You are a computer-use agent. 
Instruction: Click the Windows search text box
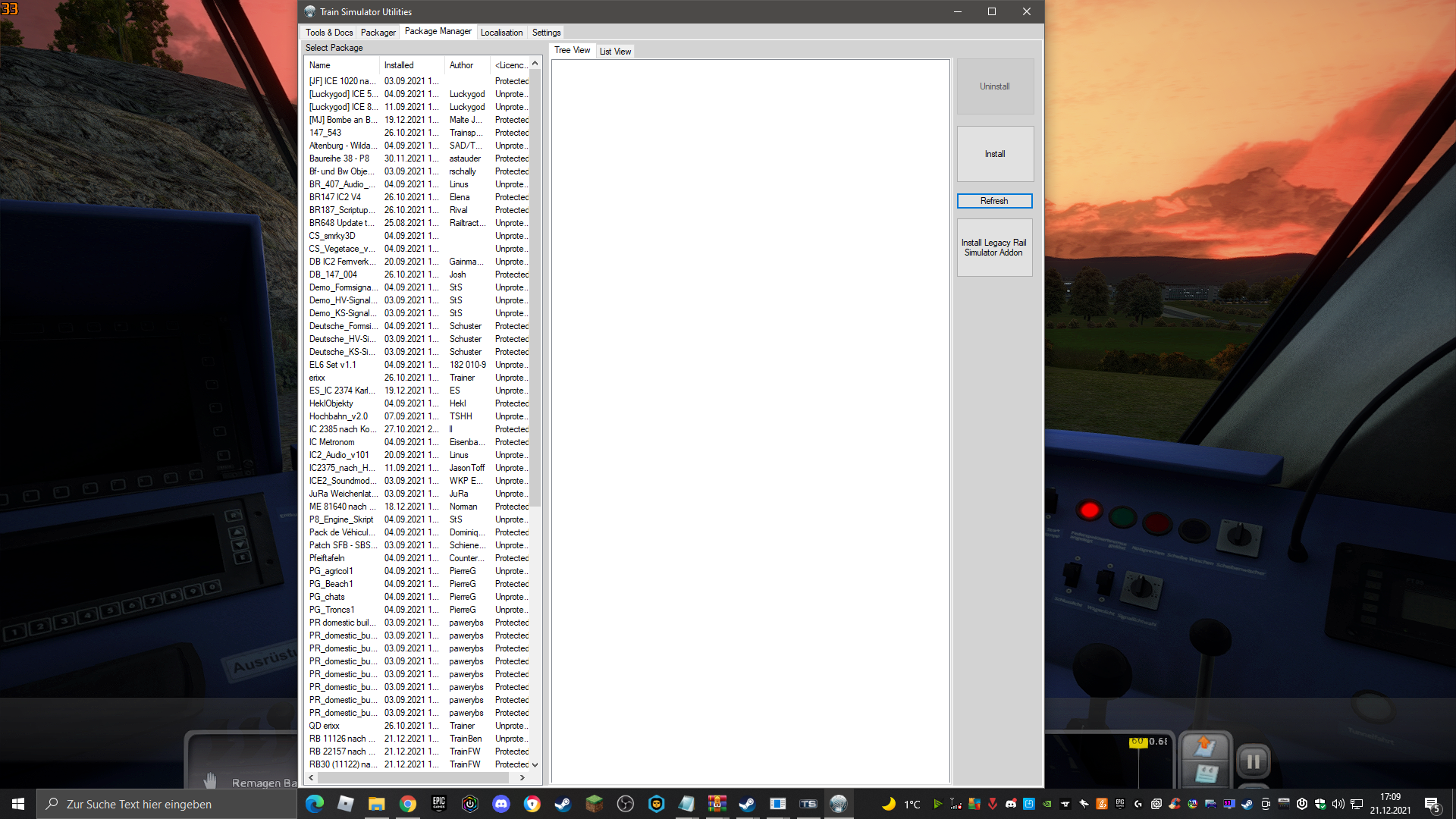tap(167, 804)
